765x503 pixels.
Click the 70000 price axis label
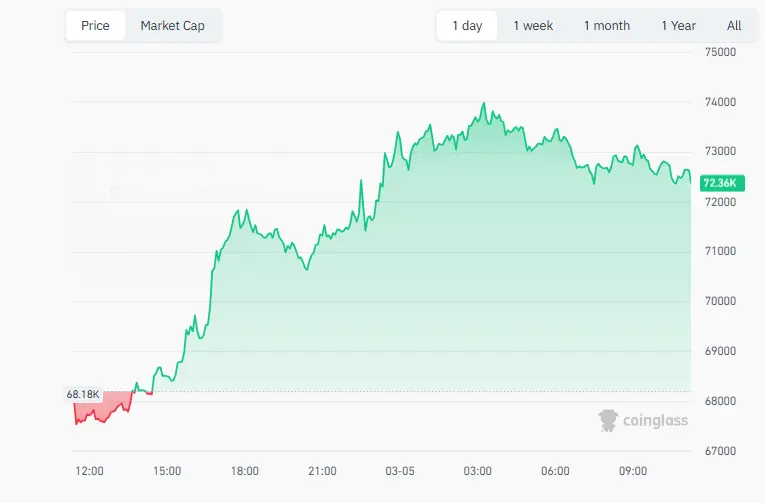(720, 301)
